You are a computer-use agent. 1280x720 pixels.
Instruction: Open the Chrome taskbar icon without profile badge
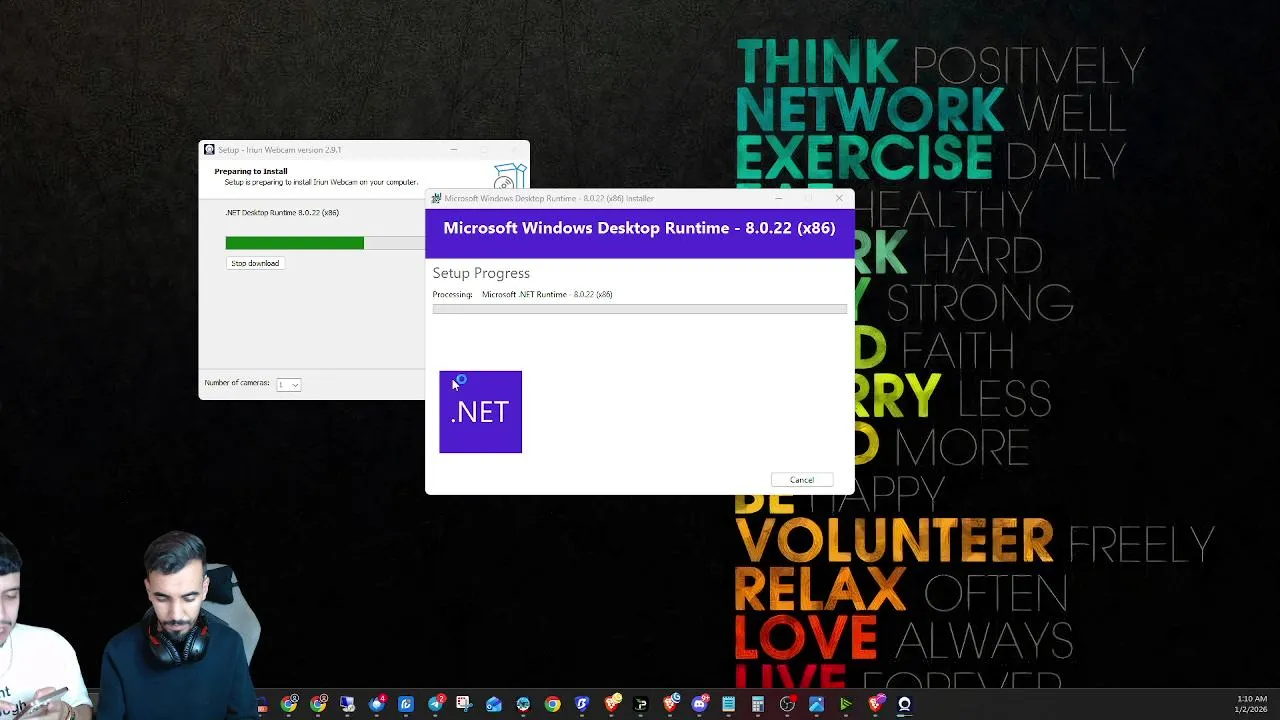tap(553, 704)
